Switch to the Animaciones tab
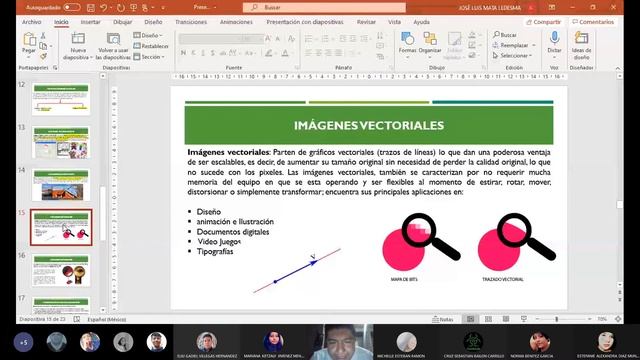 pos(236,22)
